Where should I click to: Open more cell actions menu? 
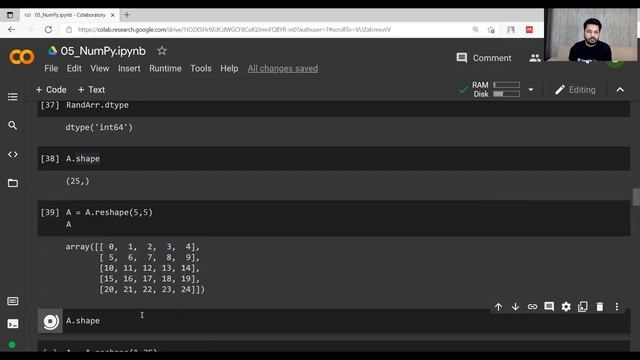617,307
